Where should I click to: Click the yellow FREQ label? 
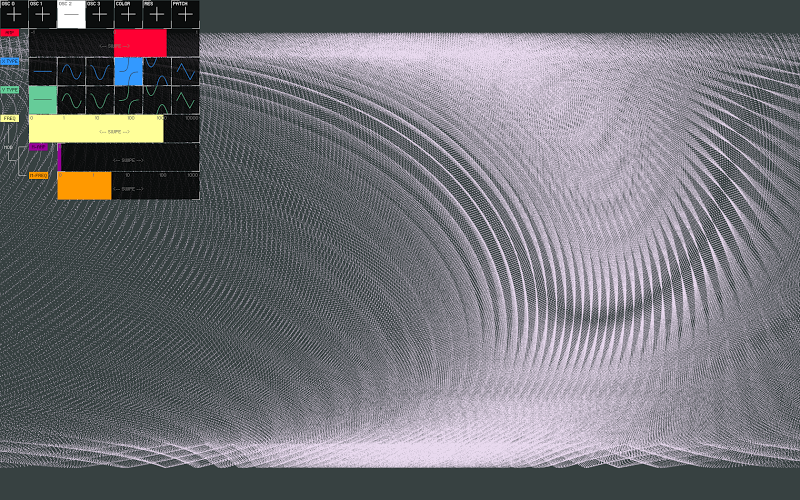tap(10, 118)
